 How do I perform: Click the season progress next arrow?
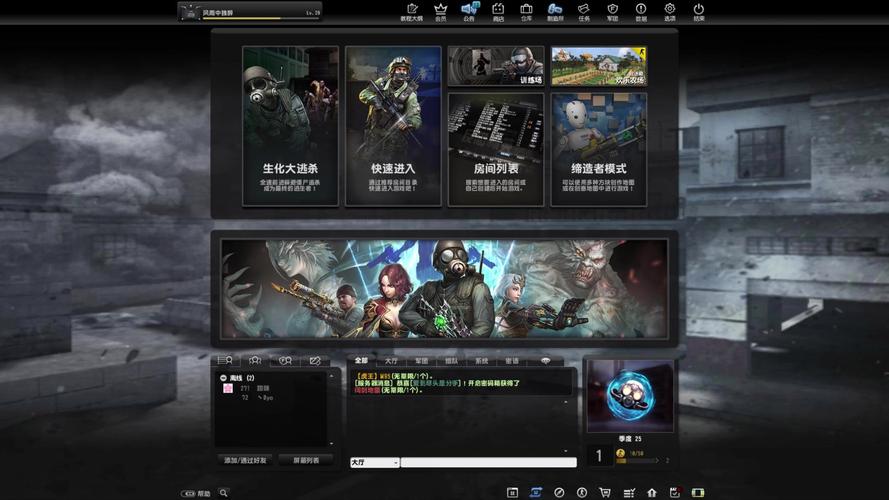pos(657,460)
